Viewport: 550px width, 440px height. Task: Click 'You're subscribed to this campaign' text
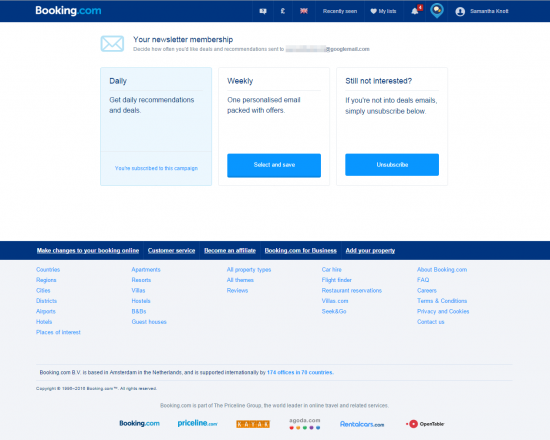(156, 168)
